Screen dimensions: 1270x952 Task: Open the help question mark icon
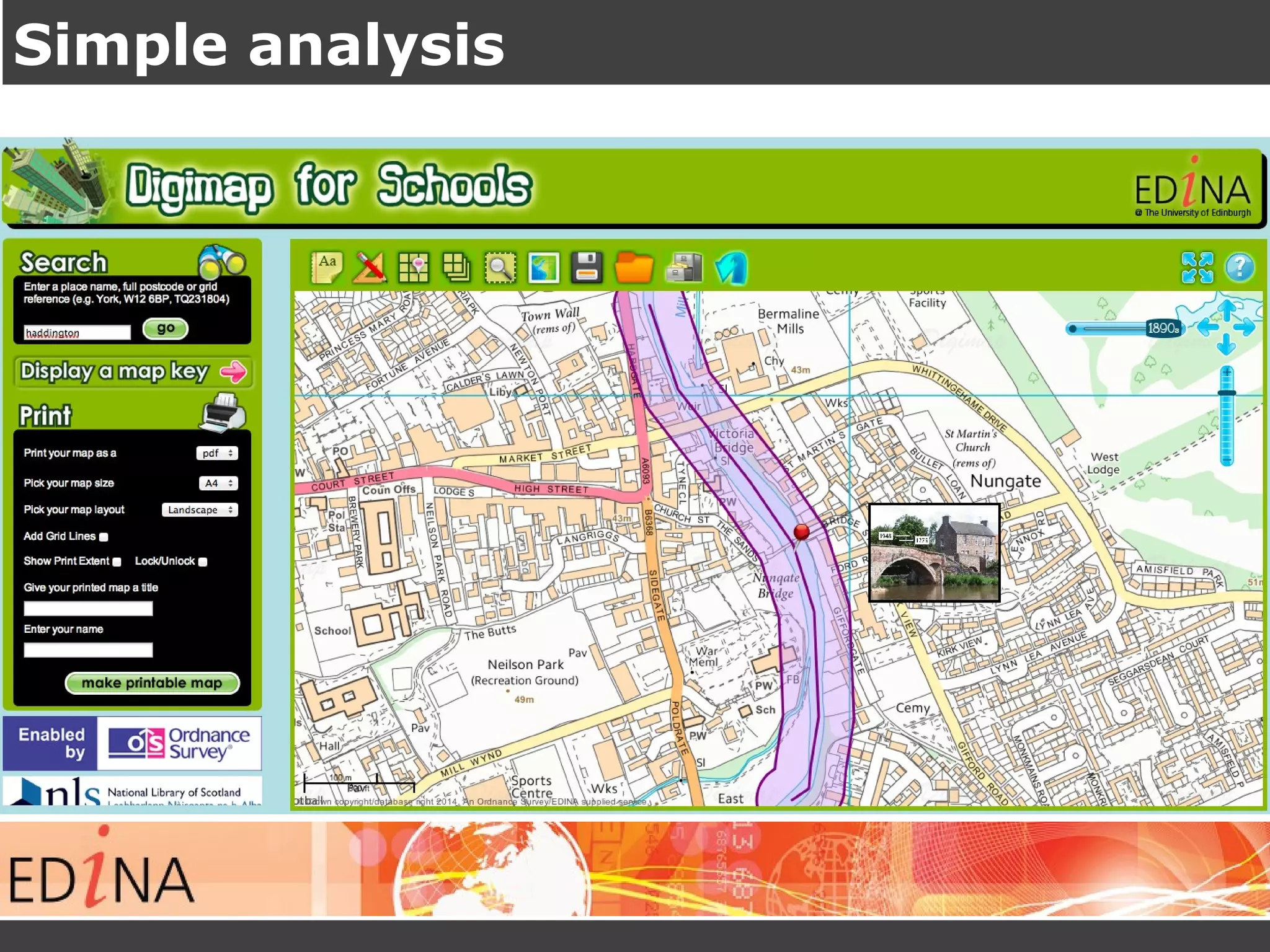point(1240,268)
